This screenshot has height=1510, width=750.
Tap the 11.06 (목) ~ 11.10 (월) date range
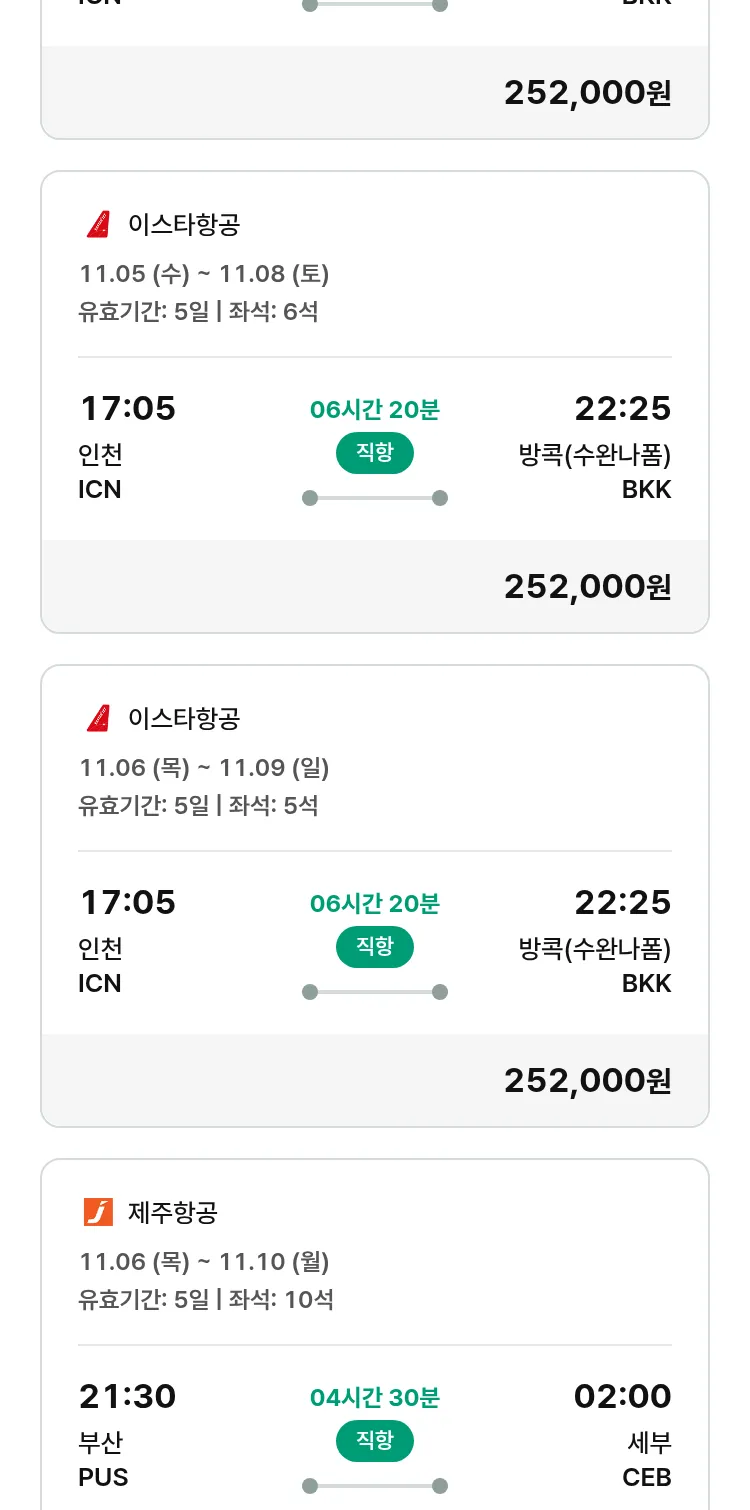[204, 1261]
